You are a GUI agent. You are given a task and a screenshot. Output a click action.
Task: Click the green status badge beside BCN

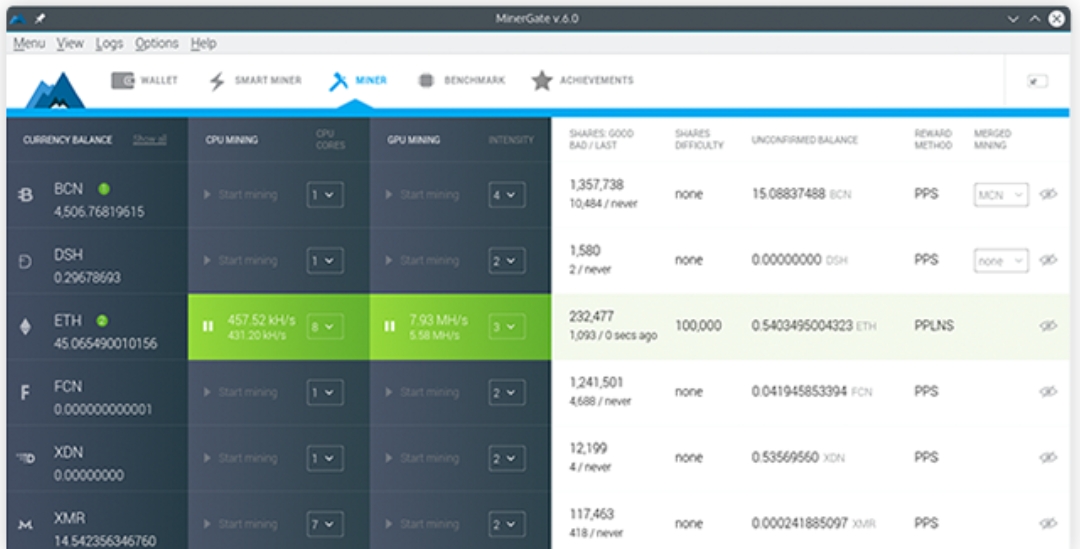pyautogui.click(x=103, y=188)
